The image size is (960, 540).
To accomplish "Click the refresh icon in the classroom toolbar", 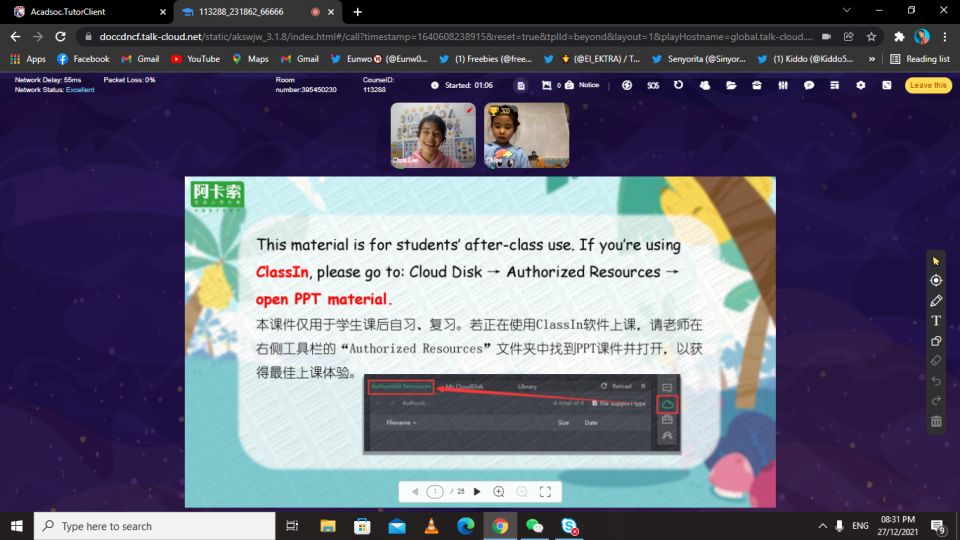I will [x=679, y=85].
